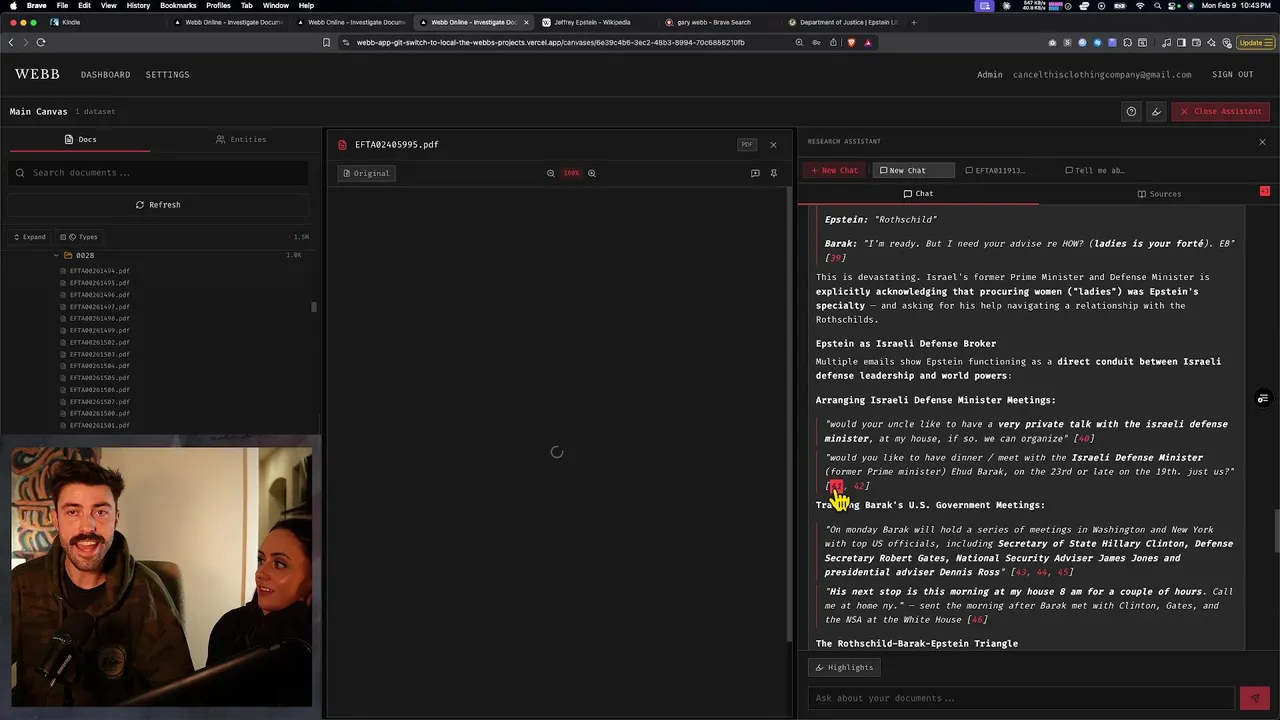Click the add comment icon in PDF toolbar
The height and width of the screenshot is (720, 1280).
[755, 173]
